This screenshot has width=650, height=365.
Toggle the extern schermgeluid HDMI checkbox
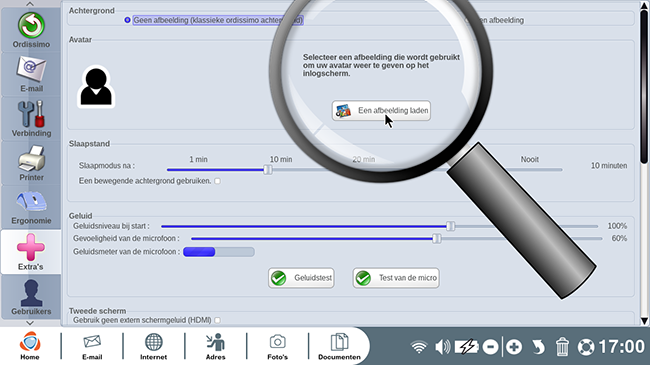[218, 320]
